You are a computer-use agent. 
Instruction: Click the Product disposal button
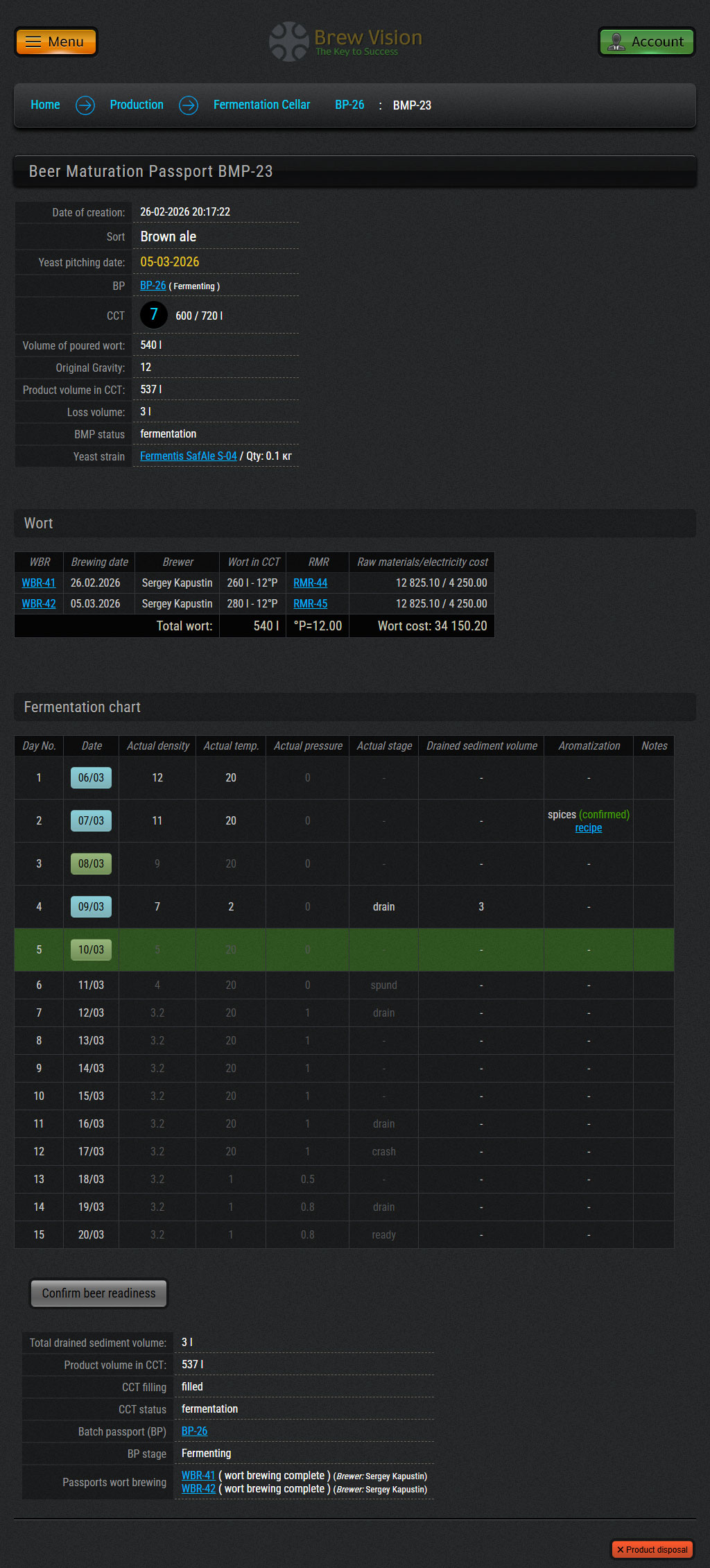pyautogui.click(x=652, y=1549)
